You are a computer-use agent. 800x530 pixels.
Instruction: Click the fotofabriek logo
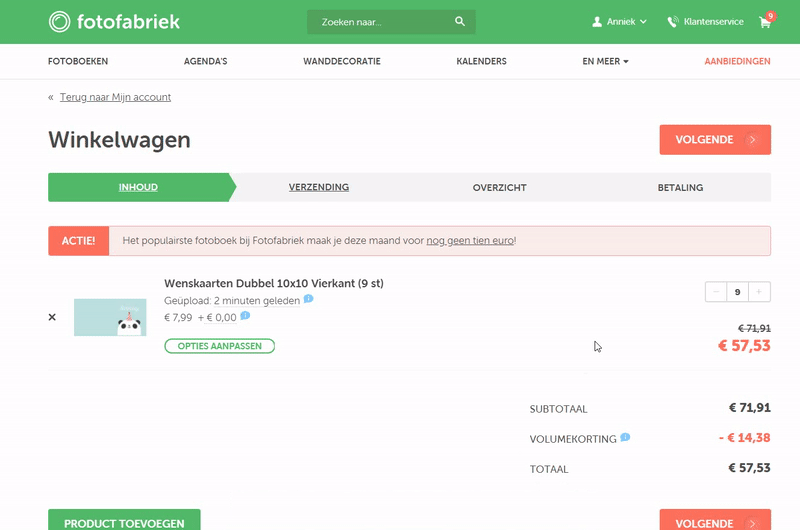coord(114,21)
